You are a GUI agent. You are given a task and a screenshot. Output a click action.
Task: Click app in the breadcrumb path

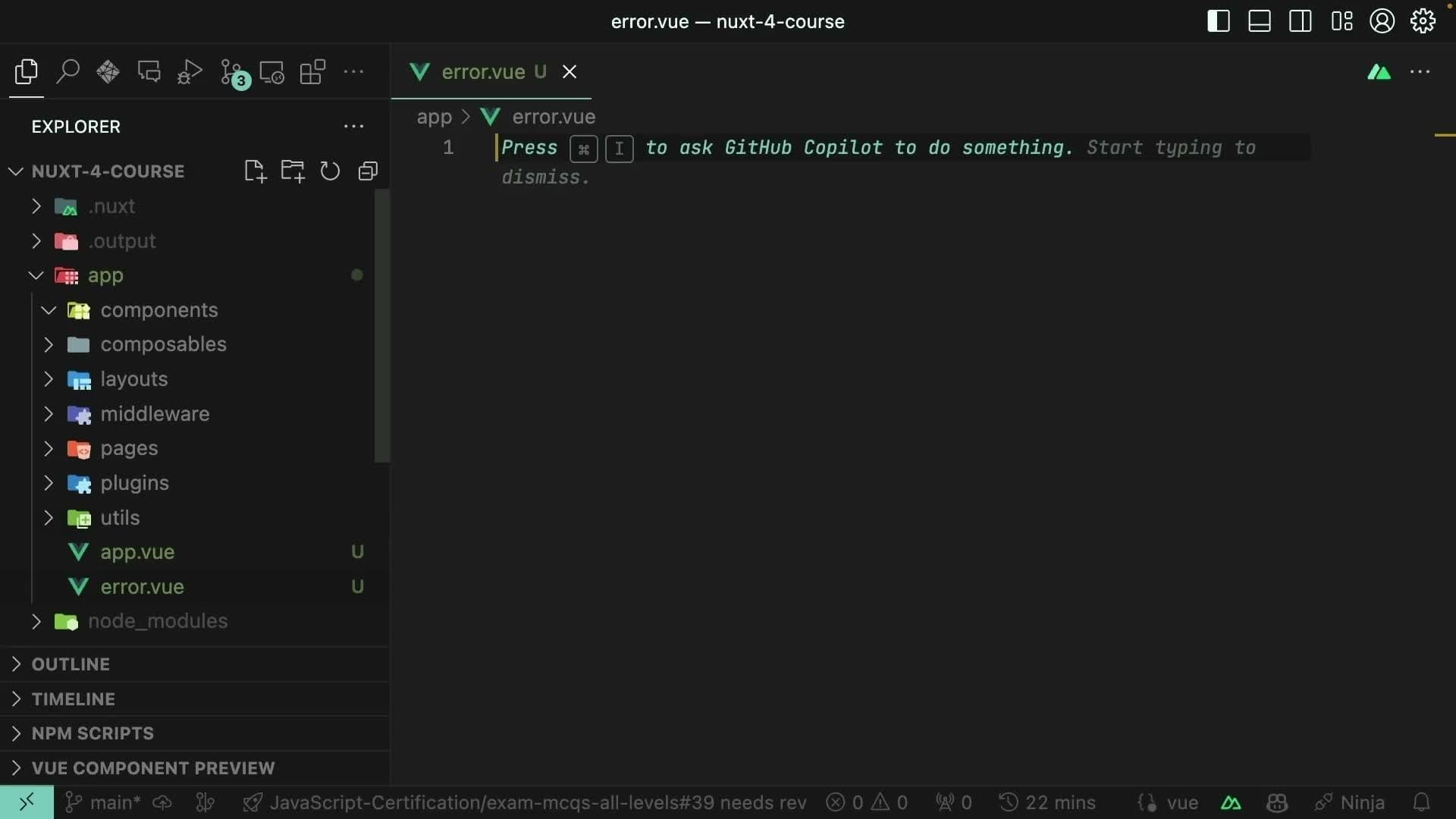(x=434, y=117)
